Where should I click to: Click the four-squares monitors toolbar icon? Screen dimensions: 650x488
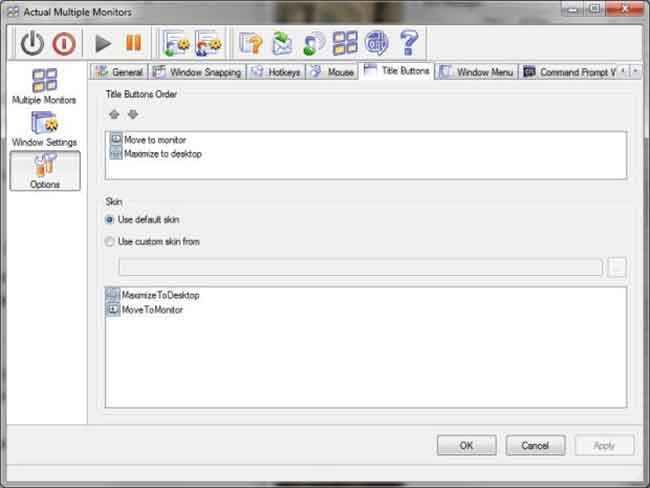345,43
